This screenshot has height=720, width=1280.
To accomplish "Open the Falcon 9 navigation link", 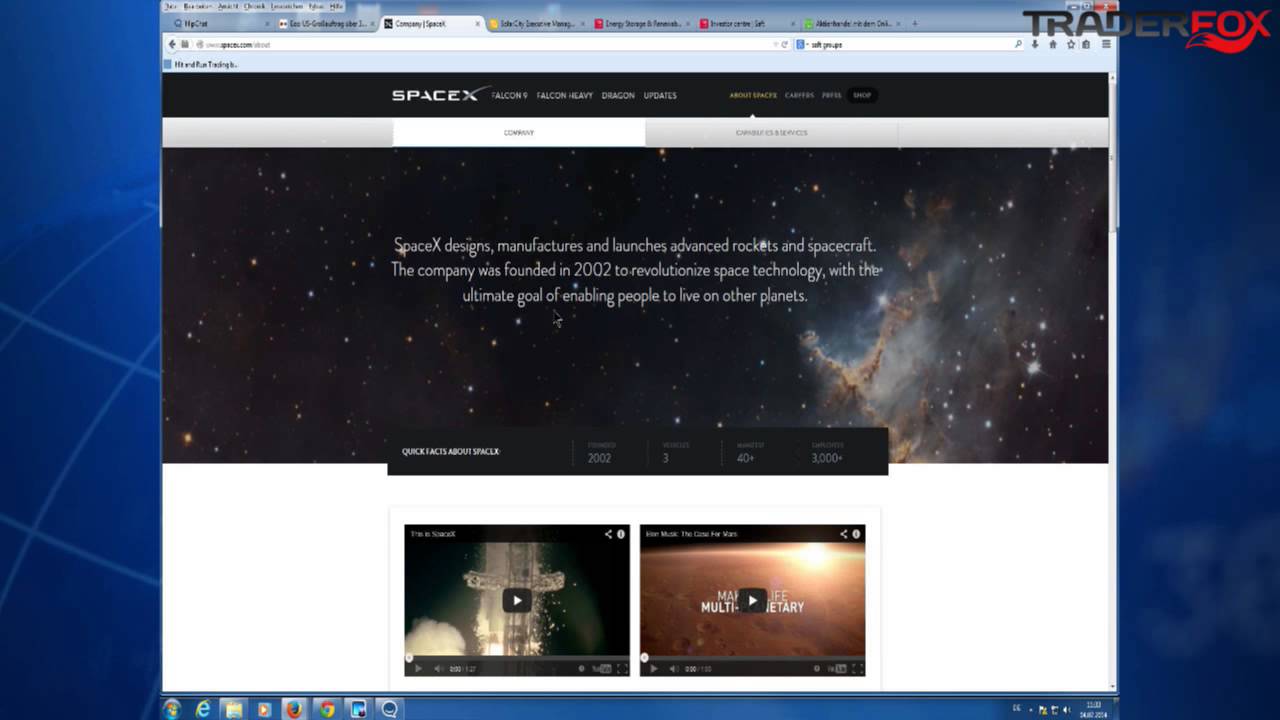I will pos(509,96).
